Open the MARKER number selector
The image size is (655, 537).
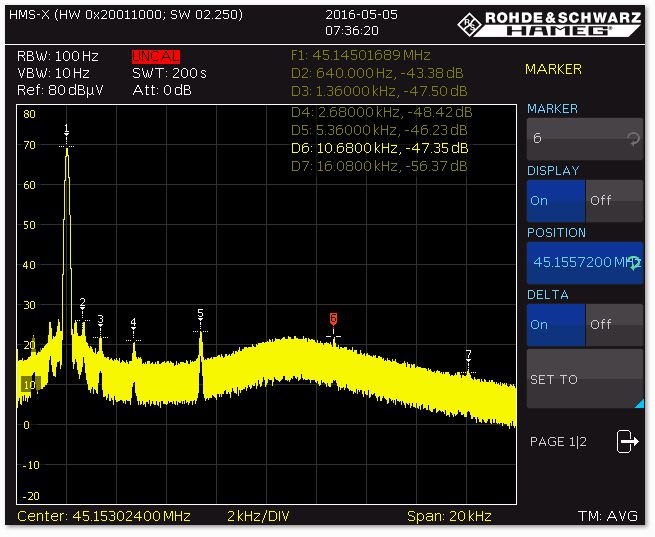click(x=584, y=140)
